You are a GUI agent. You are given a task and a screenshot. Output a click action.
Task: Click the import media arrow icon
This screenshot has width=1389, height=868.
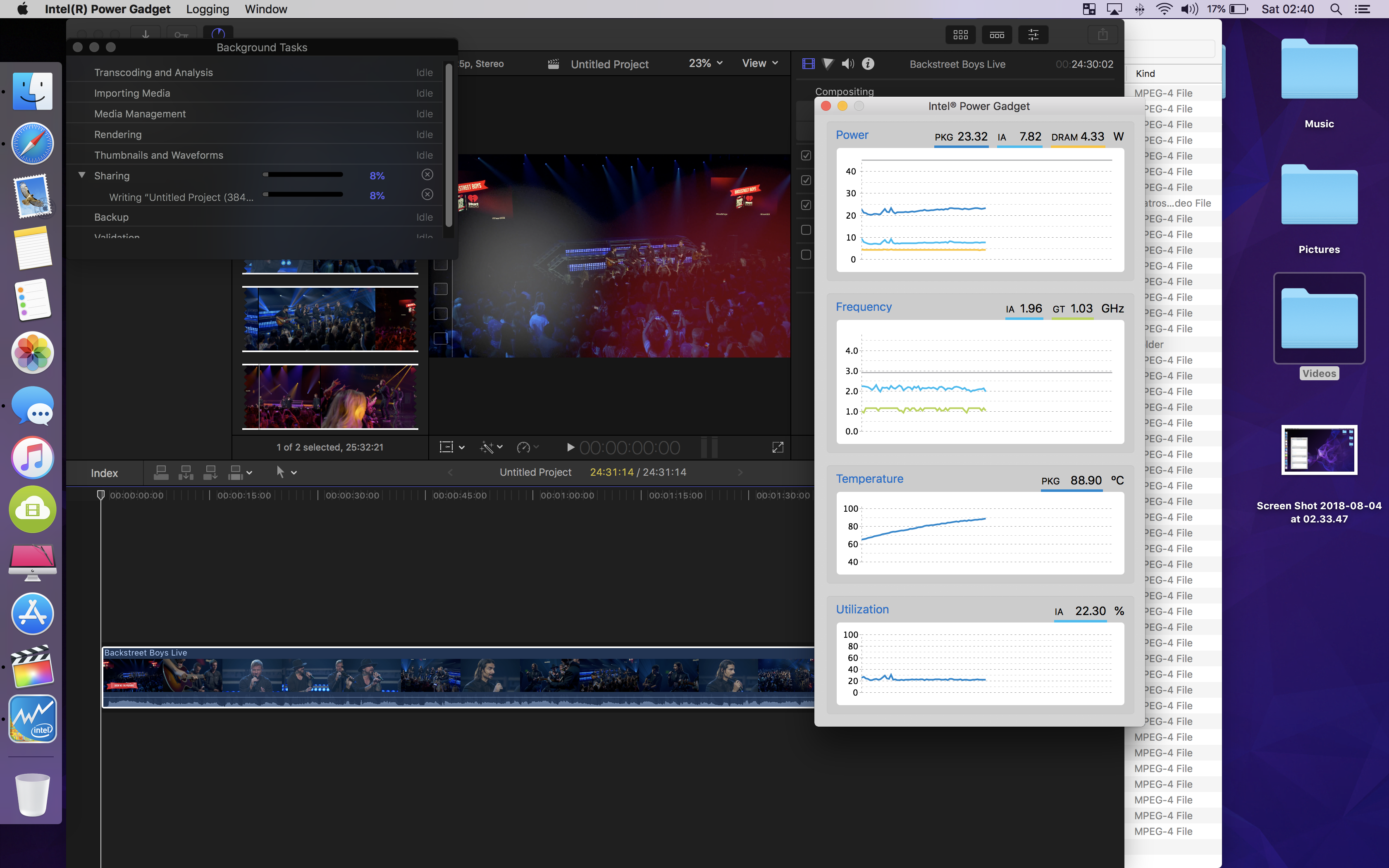(146, 34)
